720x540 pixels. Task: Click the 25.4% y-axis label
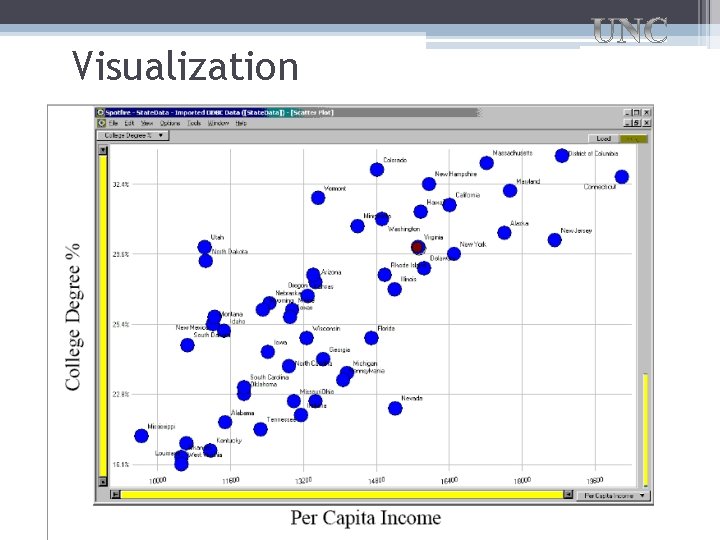(x=121, y=324)
